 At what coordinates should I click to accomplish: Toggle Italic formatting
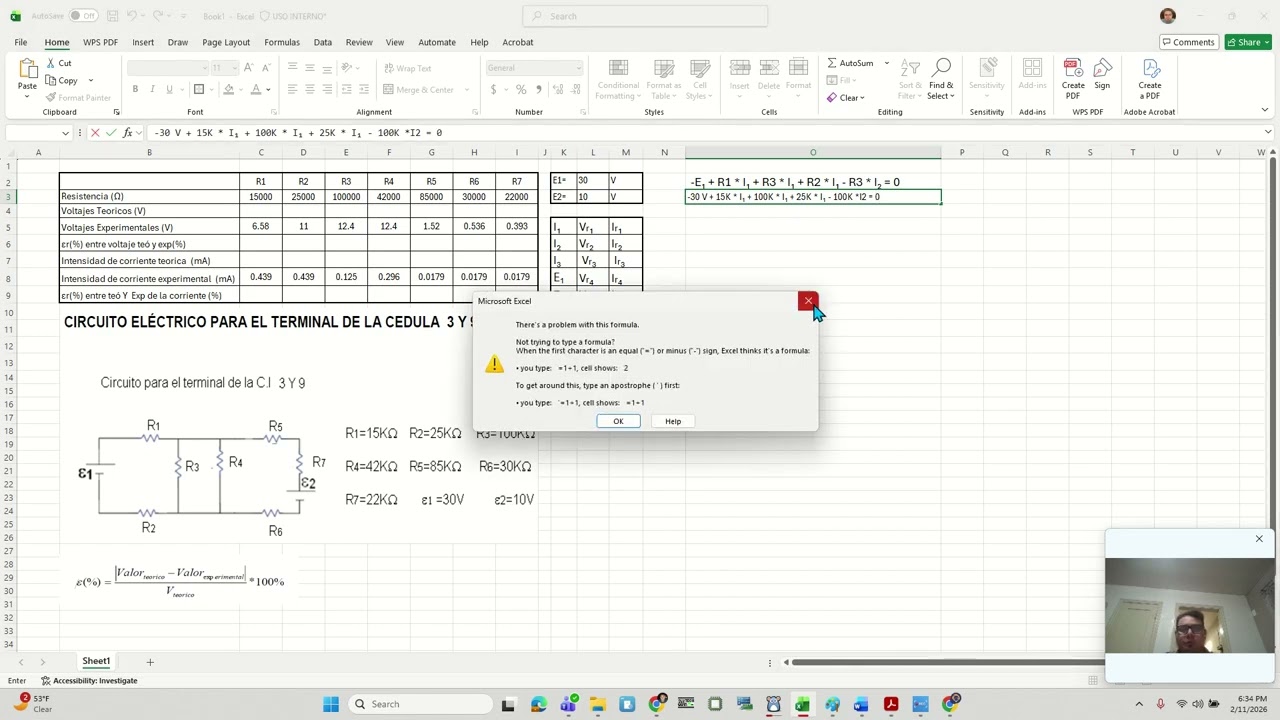click(x=153, y=89)
